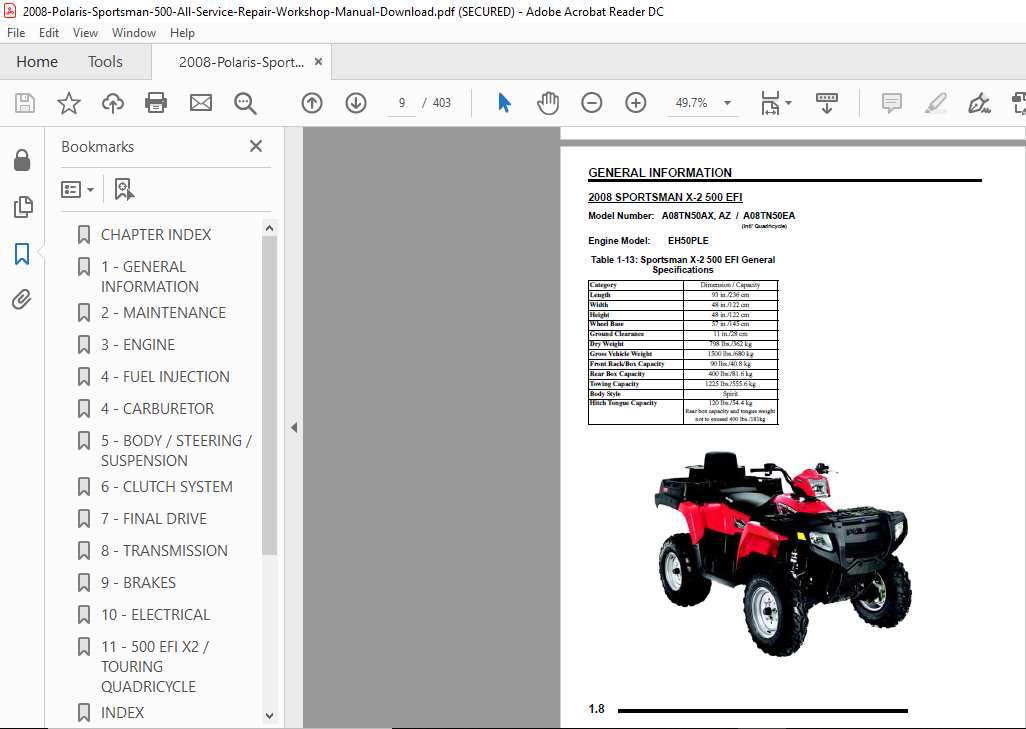Click 'Towing Capacity' table row label

click(614, 384)
